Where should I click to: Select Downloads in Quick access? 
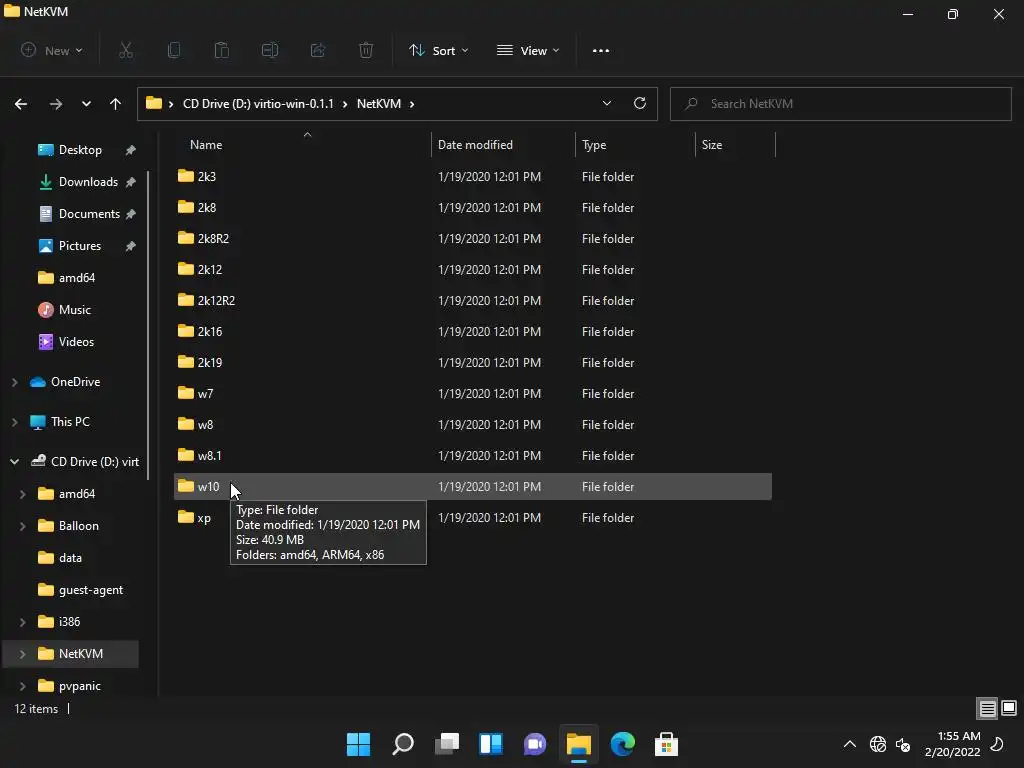(88, 182)
